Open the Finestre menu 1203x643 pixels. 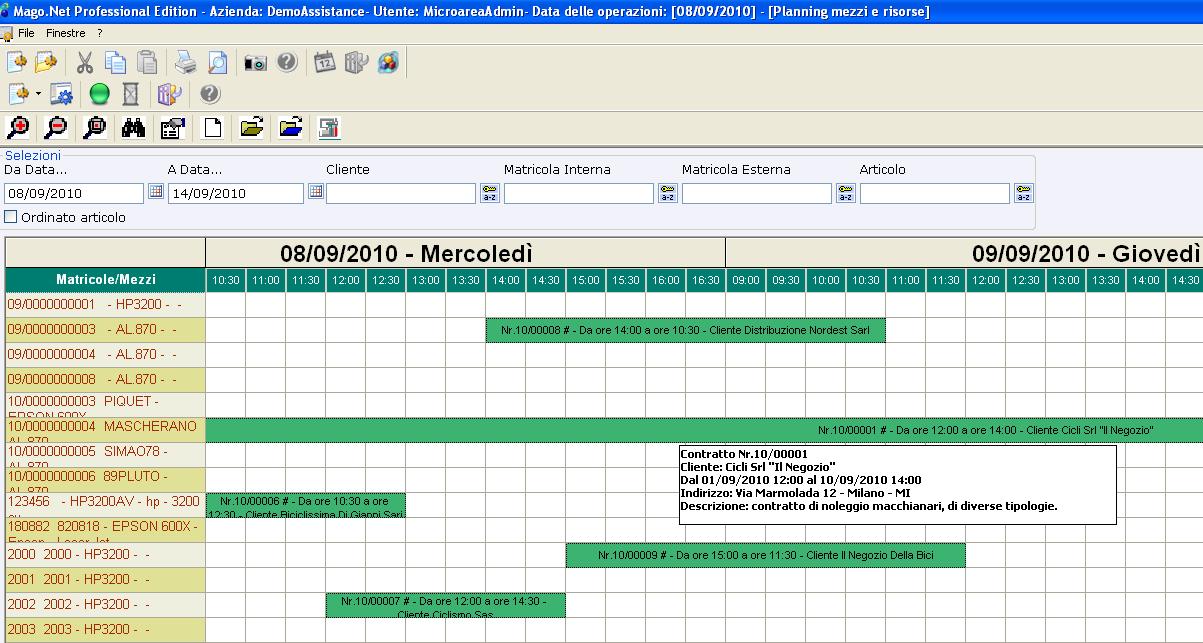(66, 33)
